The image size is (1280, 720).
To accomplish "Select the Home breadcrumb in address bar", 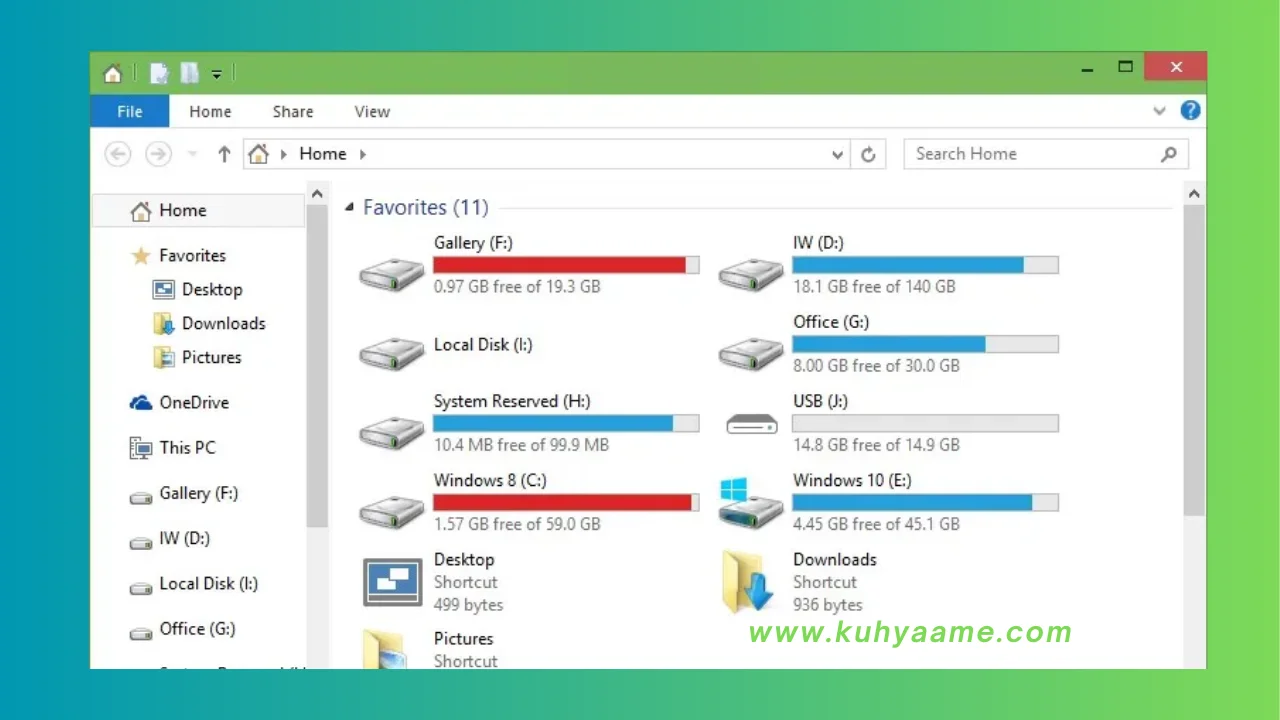I will click(323, 154).
